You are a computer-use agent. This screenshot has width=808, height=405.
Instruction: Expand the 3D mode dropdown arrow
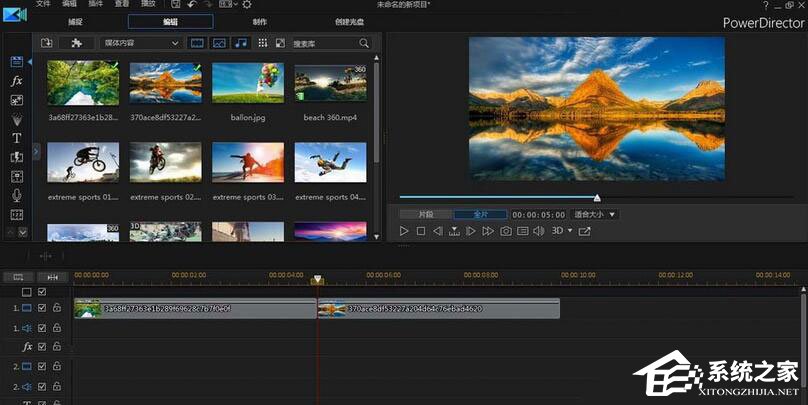click(x=570, y=231)
